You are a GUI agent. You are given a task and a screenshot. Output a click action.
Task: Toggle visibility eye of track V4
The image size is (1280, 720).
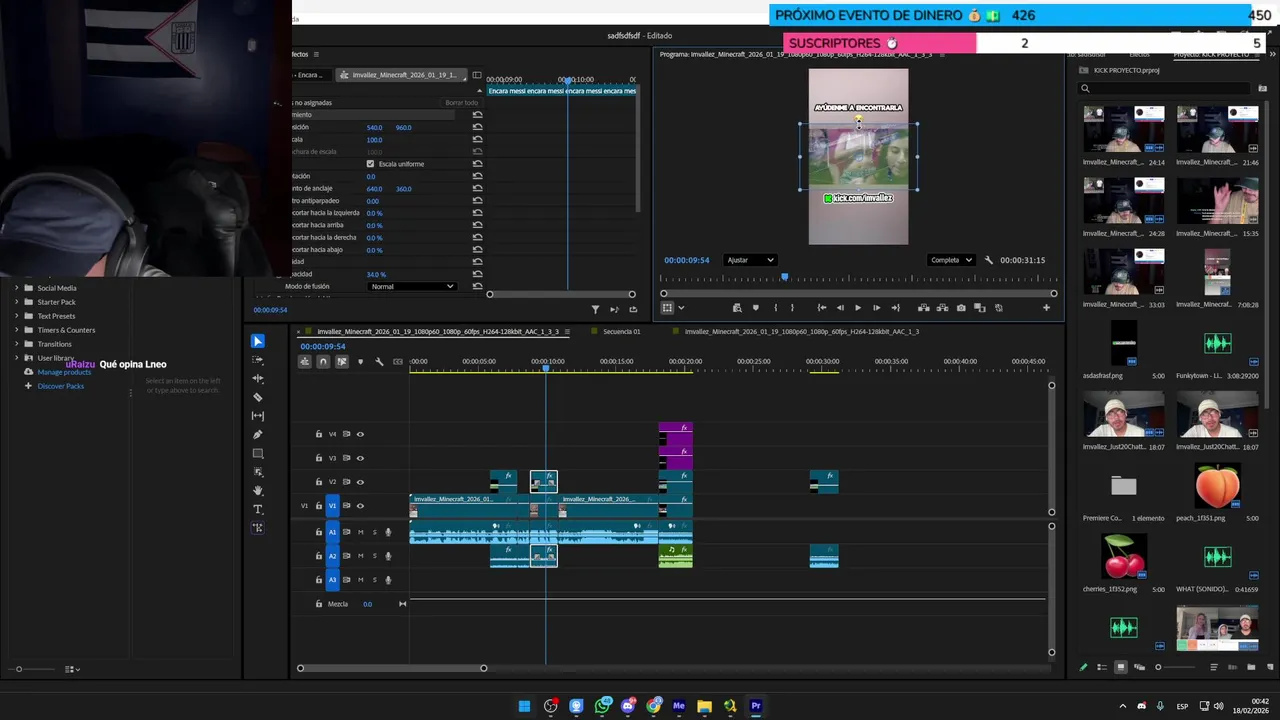(x=360, y=434)
